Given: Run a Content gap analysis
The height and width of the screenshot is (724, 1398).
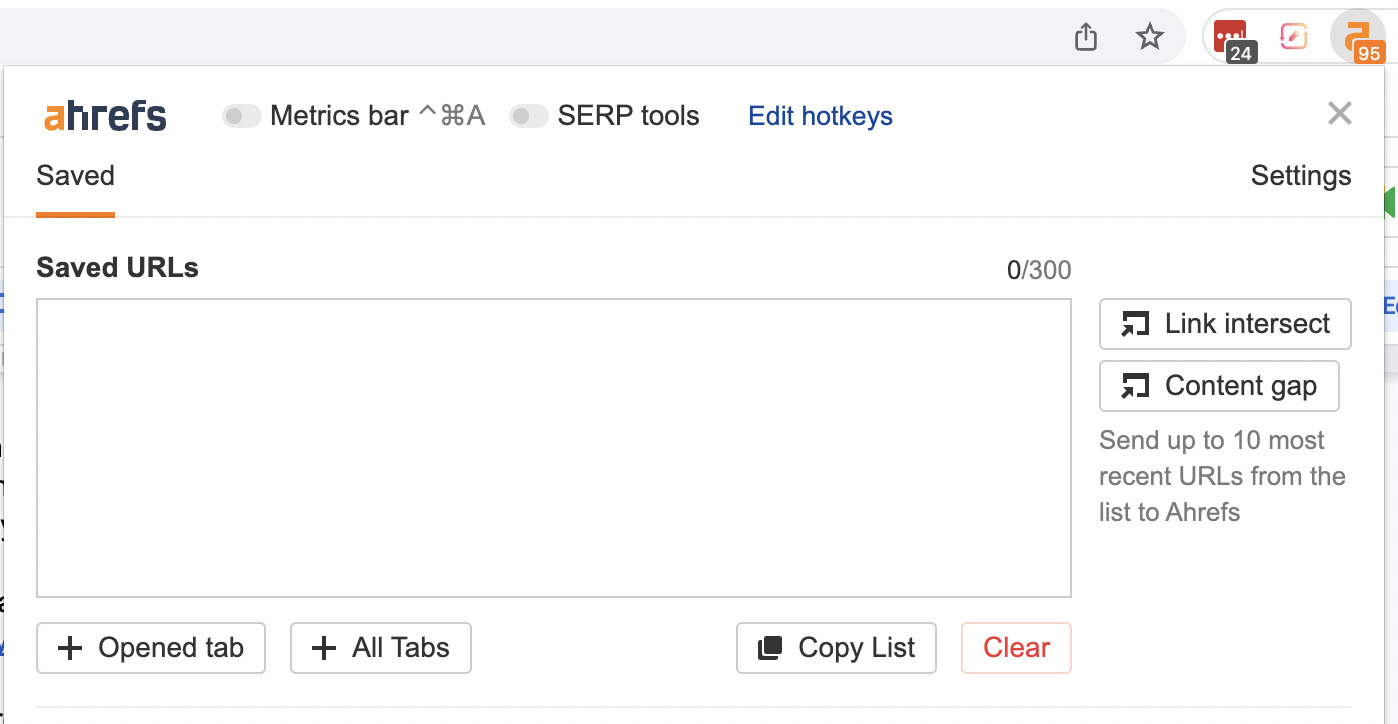Looking at the screenshot, I should pos(1218,385).
